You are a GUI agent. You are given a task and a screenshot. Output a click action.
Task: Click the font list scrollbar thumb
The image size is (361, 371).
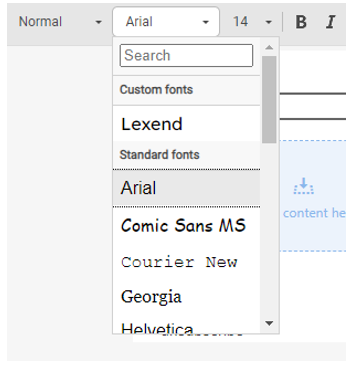tap(269, 99)
